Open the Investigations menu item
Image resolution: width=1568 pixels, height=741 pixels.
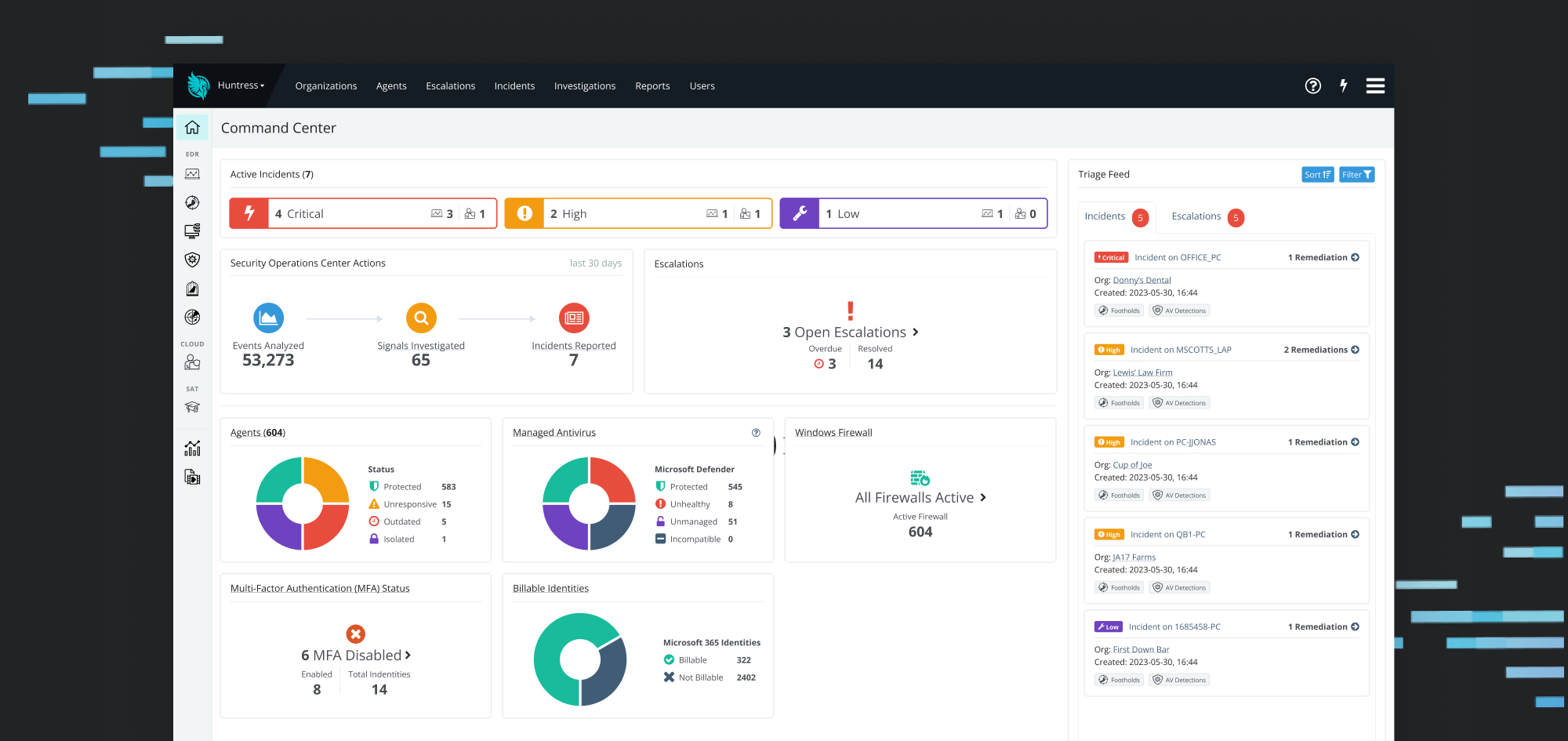[585, 86]
